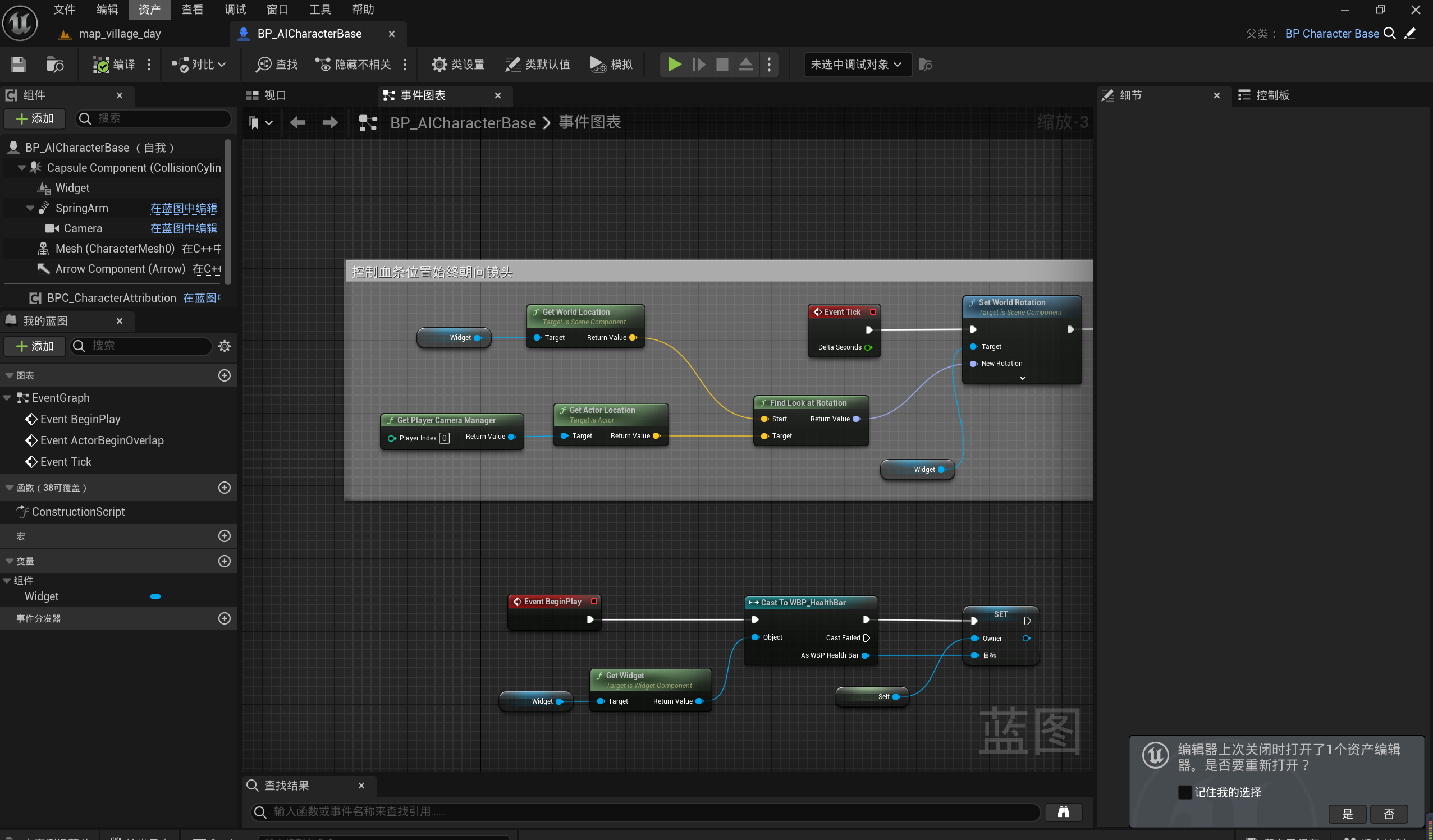Viewport: 1433px width, 840px height.
Task: Click the Find (查找) toolbar icon
Action: pyautogui.click(x=263, y=64)
